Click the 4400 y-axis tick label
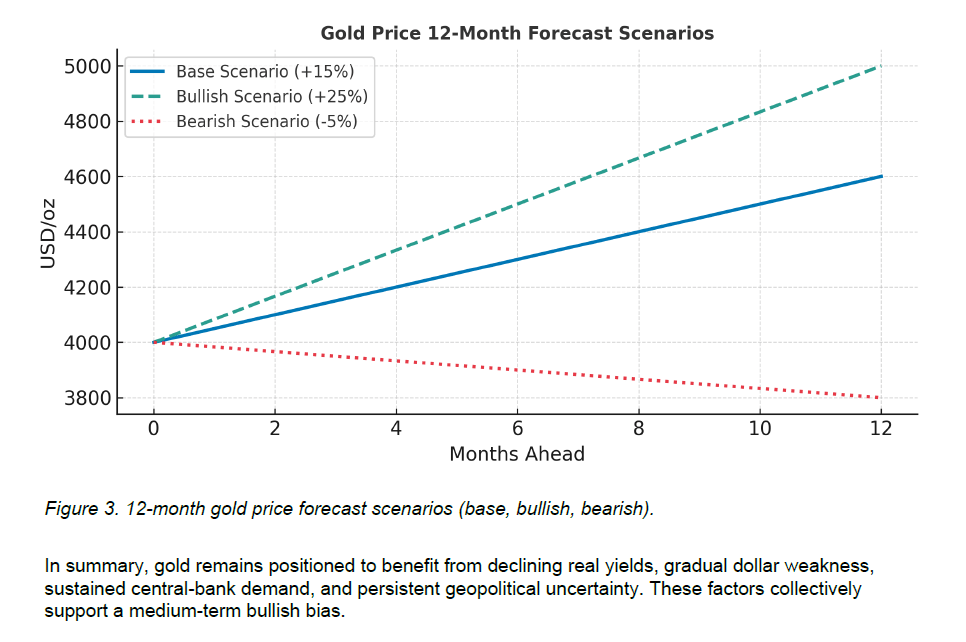This screenshot has height=642, width=966. point(85,233)
